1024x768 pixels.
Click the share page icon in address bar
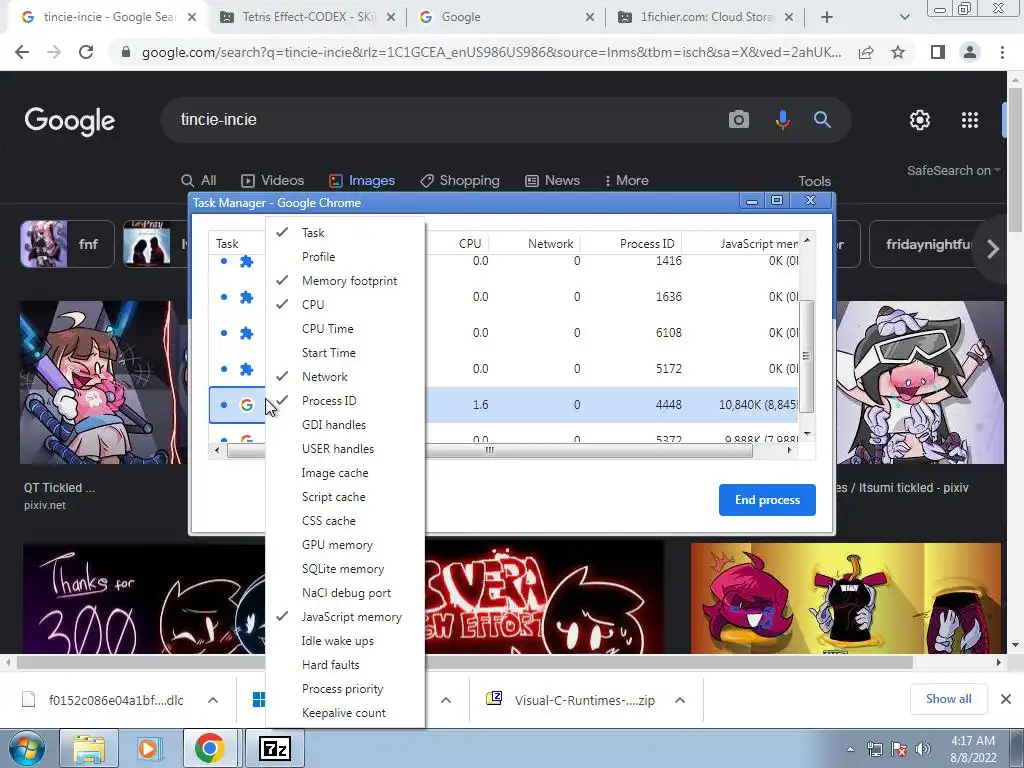866,52
